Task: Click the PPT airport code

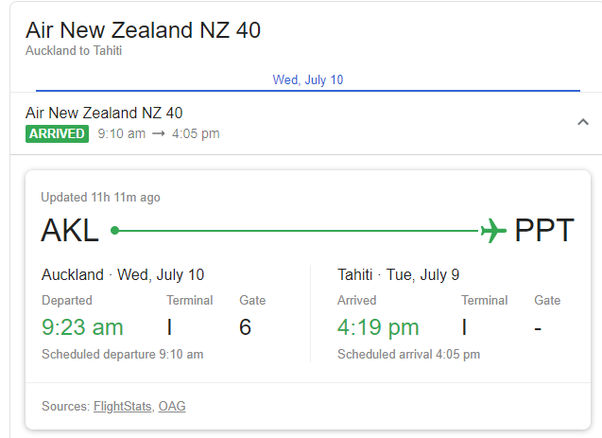Action: pyautogui.click(x=544, y=230)
